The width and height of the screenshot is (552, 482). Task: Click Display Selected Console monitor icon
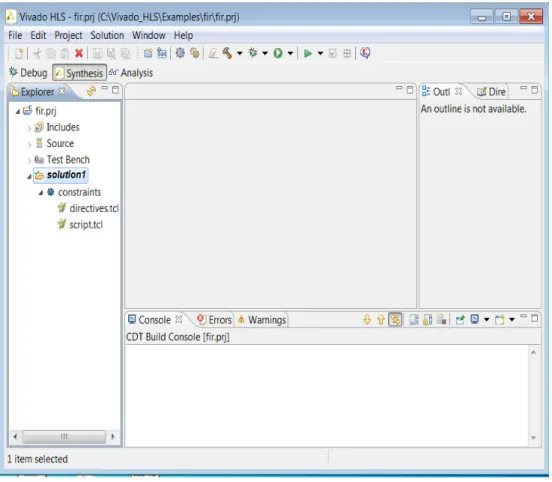[x=475, y=319]
